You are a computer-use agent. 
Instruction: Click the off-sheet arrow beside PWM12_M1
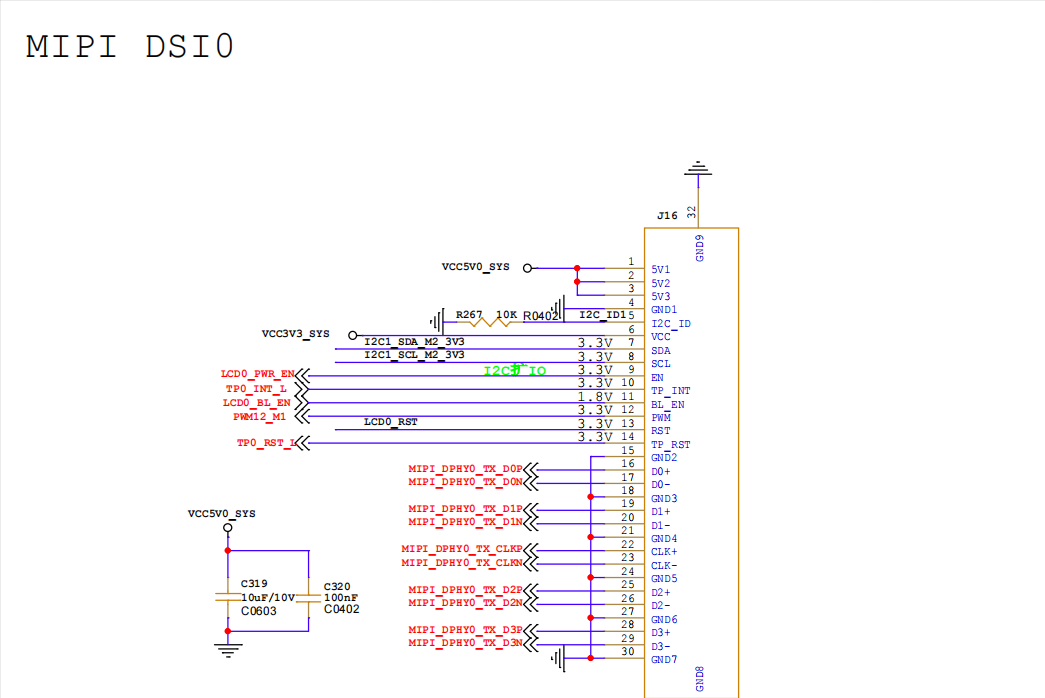pyautogui.click(x=303, y=416)
